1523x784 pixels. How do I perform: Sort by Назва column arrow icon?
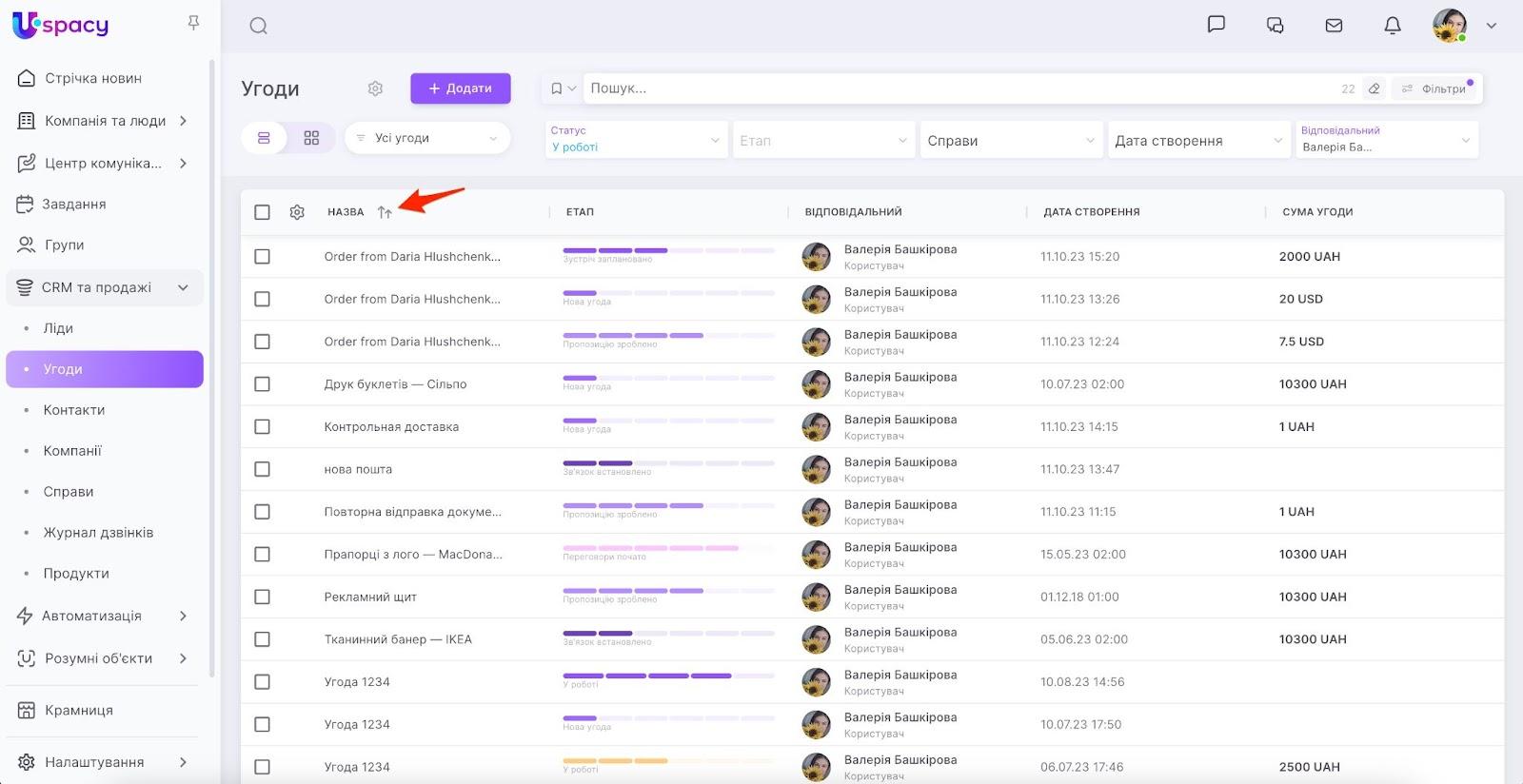[x=385, y=212]
